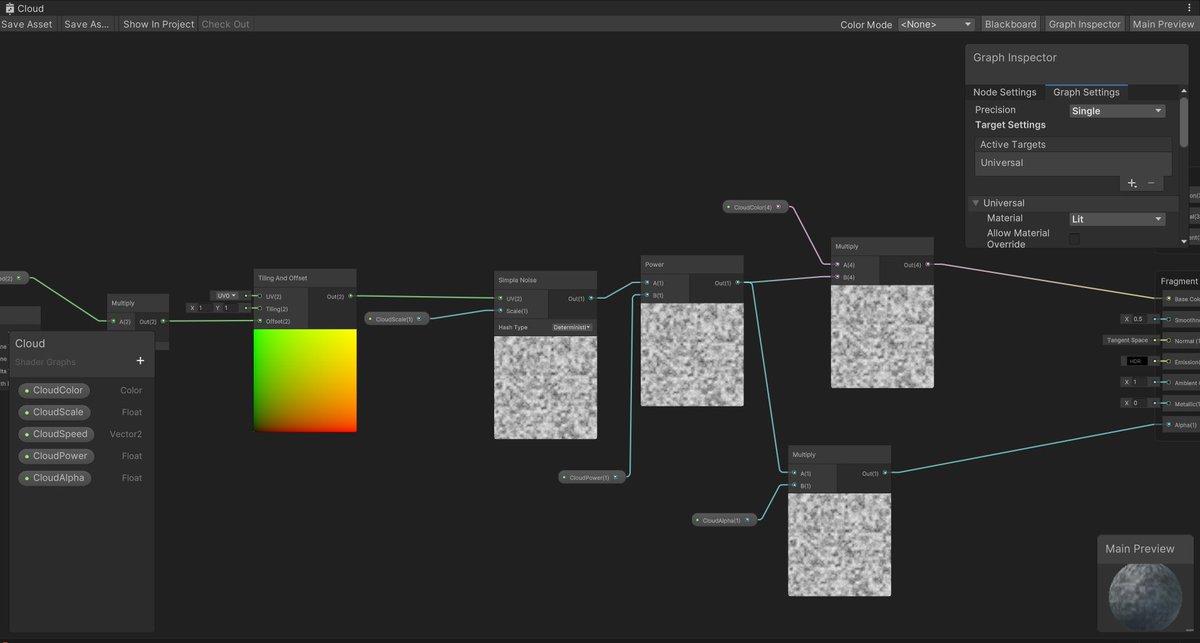The height and width of the screenshot is (643, 1200).
Task: Click the CloudColor(4) property node
Action: (x=756, y=207)
